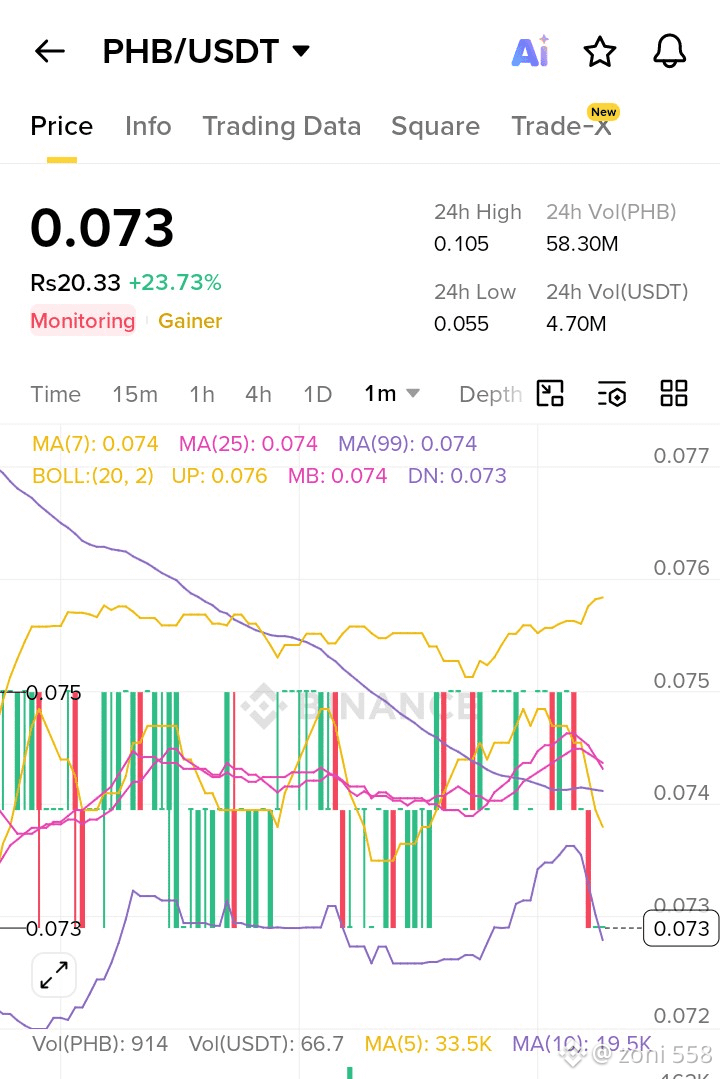Tap the volume MA(5): 33.5K label
Screen dimensions: 720x1079
(x=428, y=1044)
